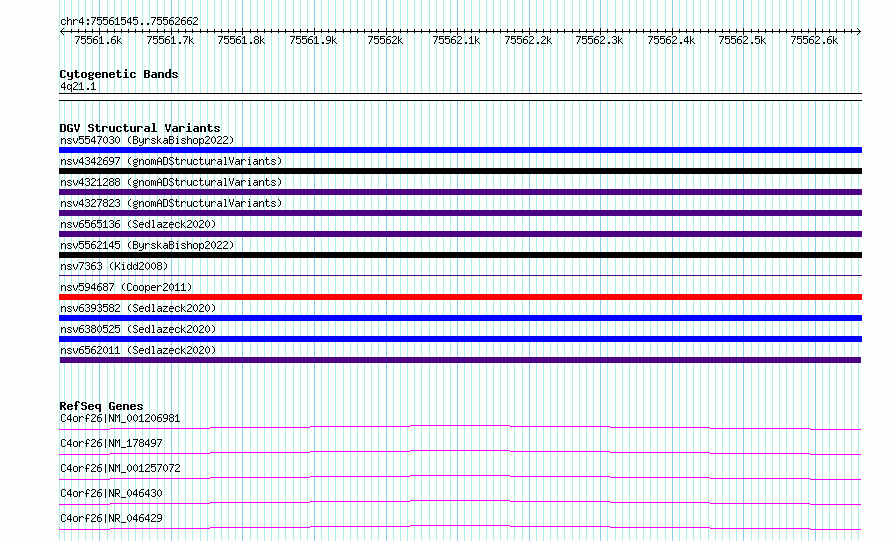This screenshot has height=541, width=890.
Task: Click the thin line of nsv7363
Action: [460, 276]
